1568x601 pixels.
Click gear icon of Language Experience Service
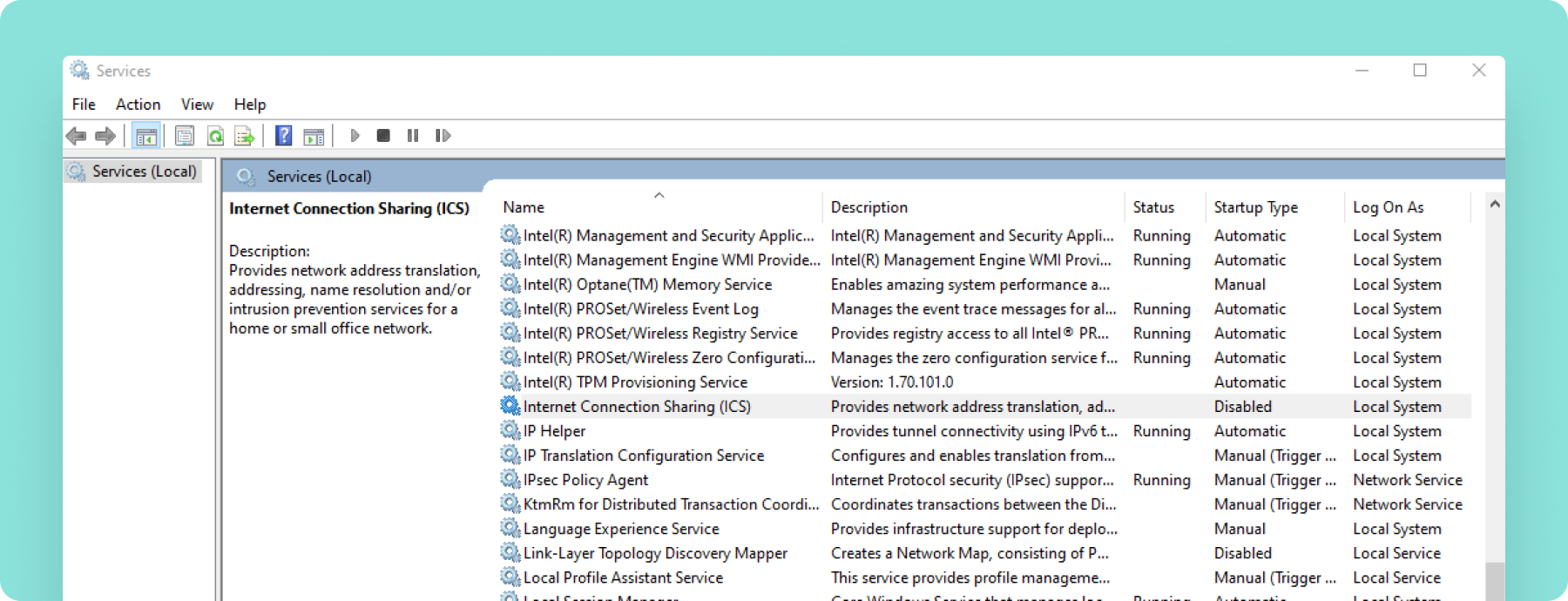coord(510,527)
